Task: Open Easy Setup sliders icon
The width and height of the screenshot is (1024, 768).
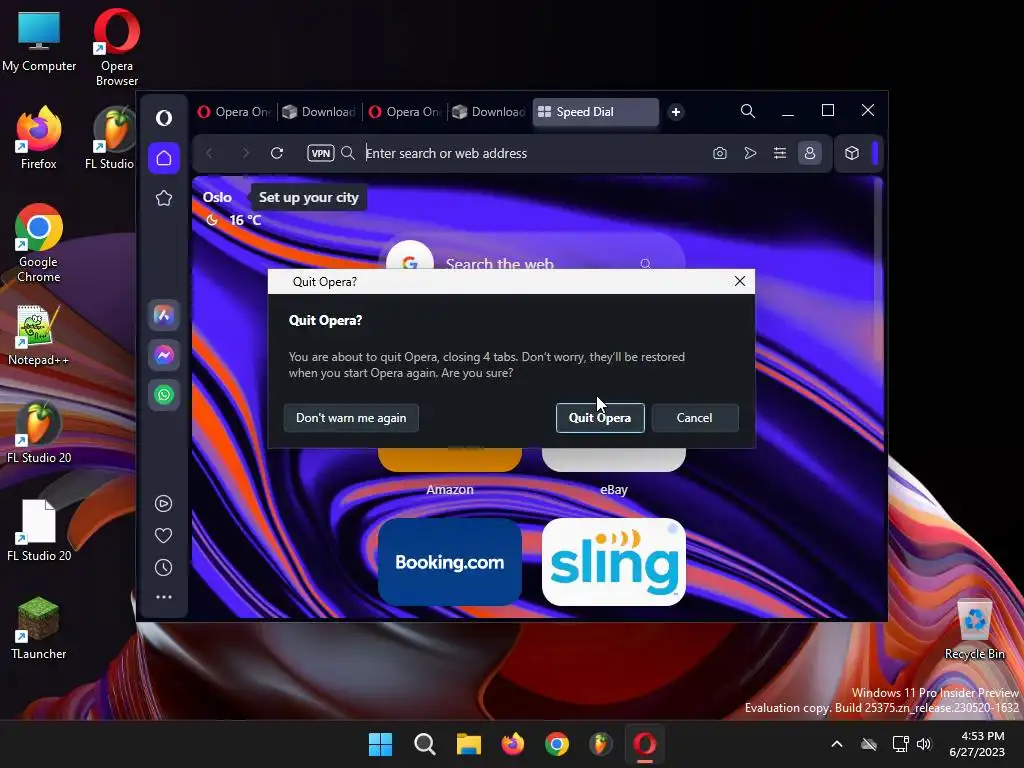Action: (780, 153)
